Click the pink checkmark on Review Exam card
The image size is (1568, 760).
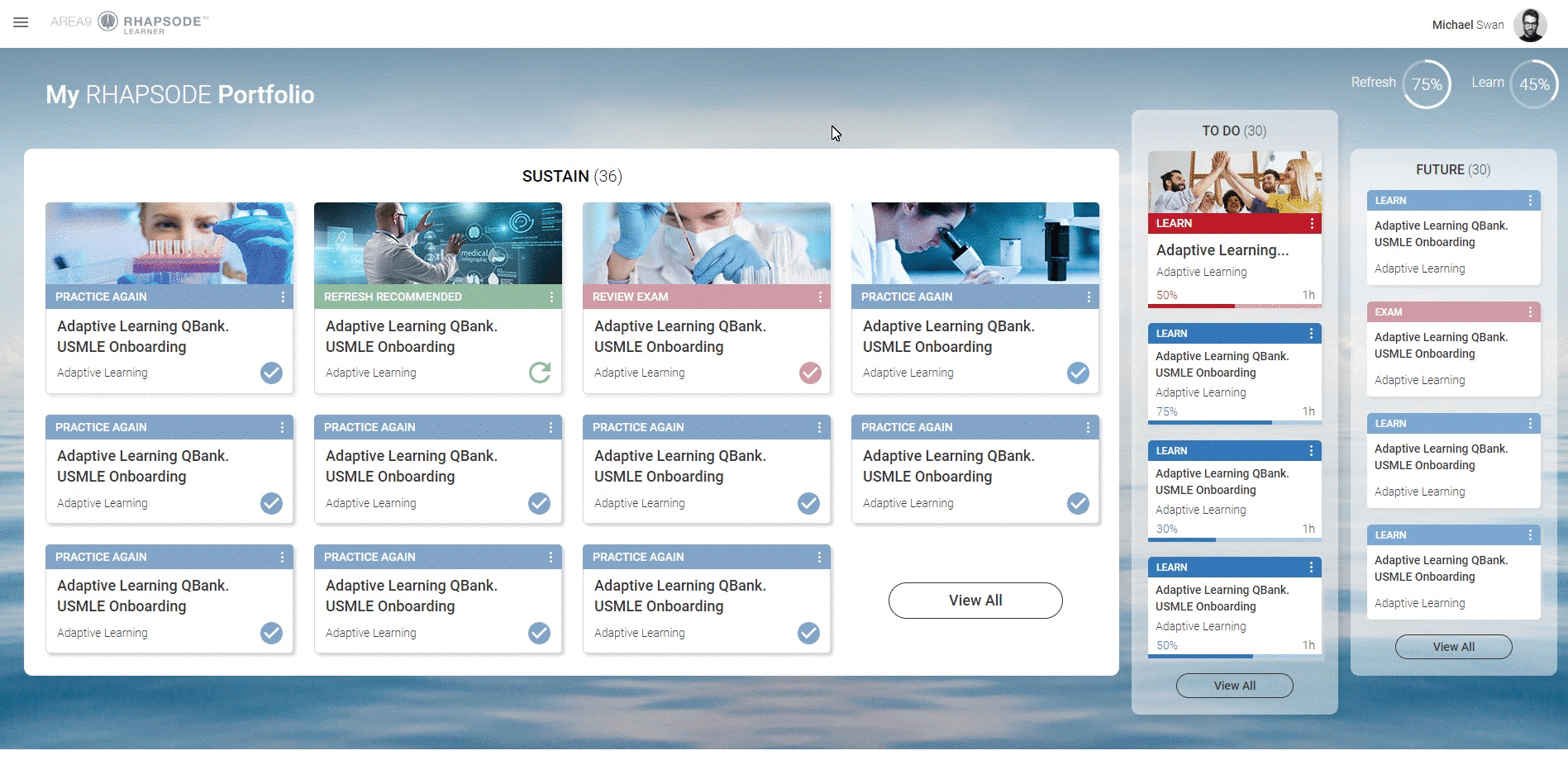point(810,373)
